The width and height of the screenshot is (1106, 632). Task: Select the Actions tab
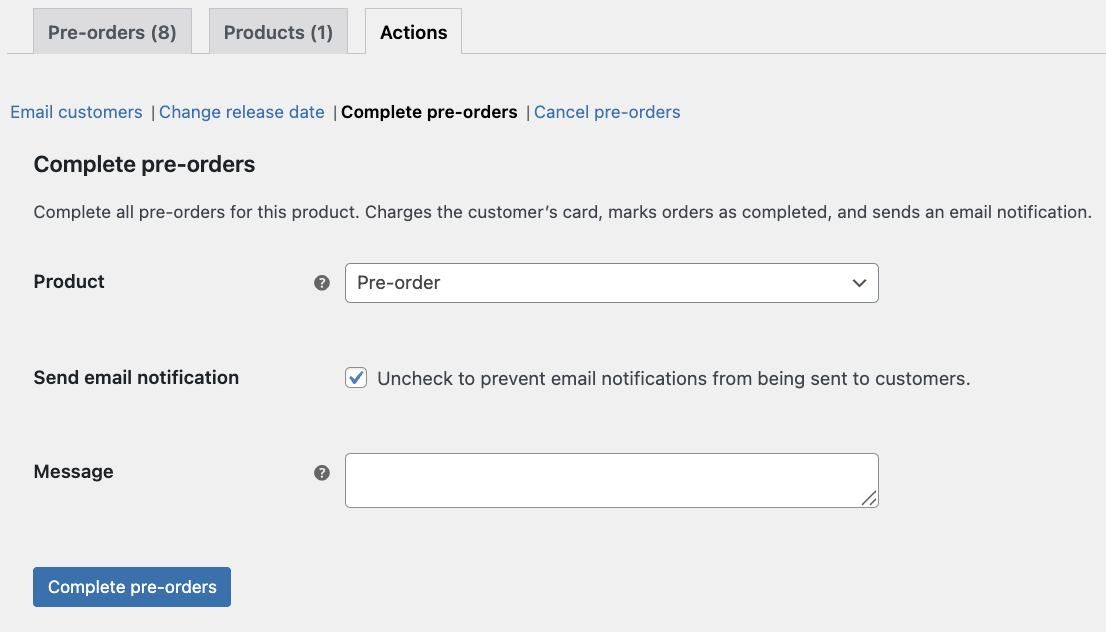coord(413,32)
